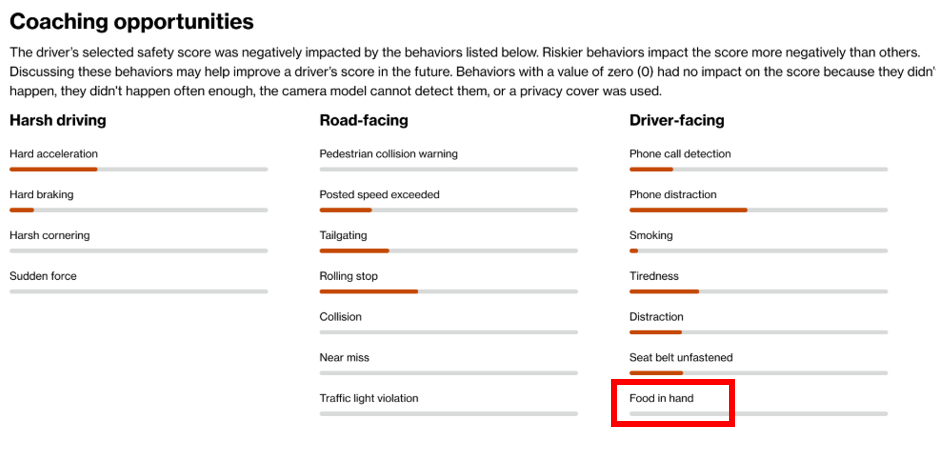Select the Traffic light violation label
936x451 pixels.
click(369, 398)
